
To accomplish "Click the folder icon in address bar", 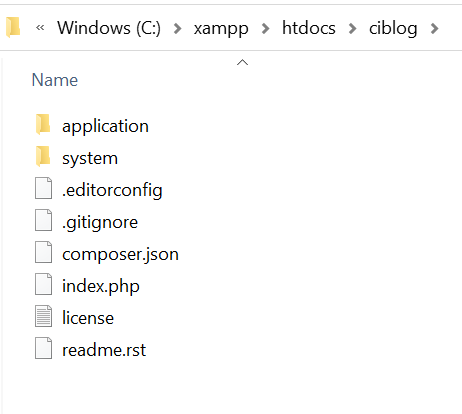I will (x=13, y=27).
